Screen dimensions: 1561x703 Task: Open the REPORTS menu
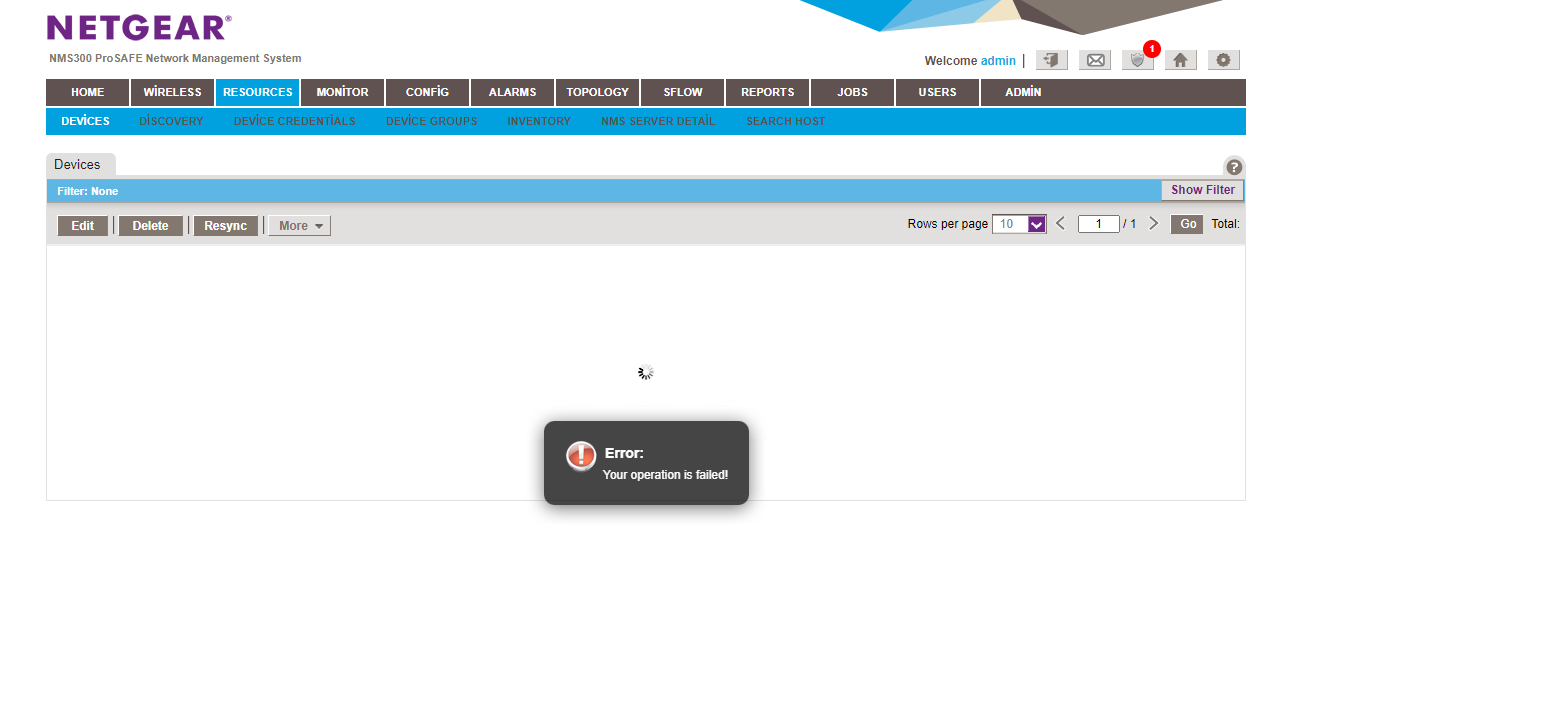[x=768, y=92]
